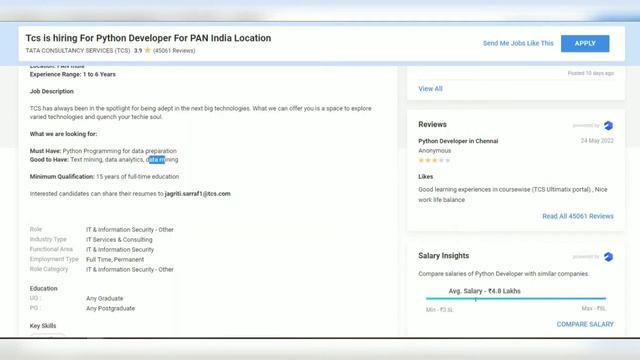Click 'IT & Information Security' functional area value
Image resolution: width=640 pixels, height=360 pixels.
click(120, 249)
